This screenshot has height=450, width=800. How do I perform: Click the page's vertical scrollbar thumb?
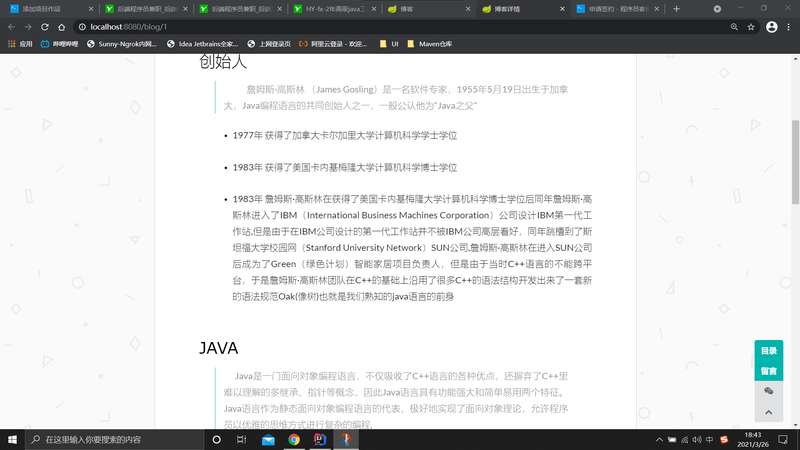(x=795, y=162)
